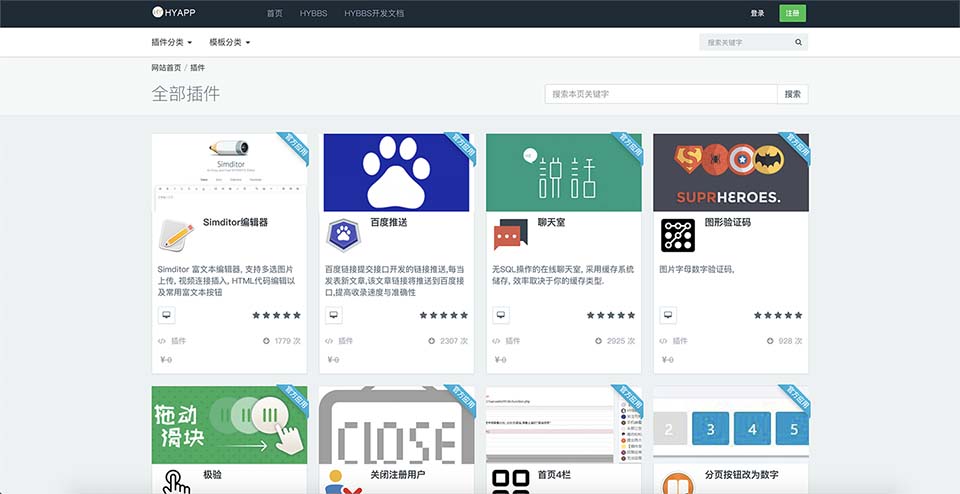
Task: Go to 网站首页 breadcrumb
Action: [x=166, y=68]
